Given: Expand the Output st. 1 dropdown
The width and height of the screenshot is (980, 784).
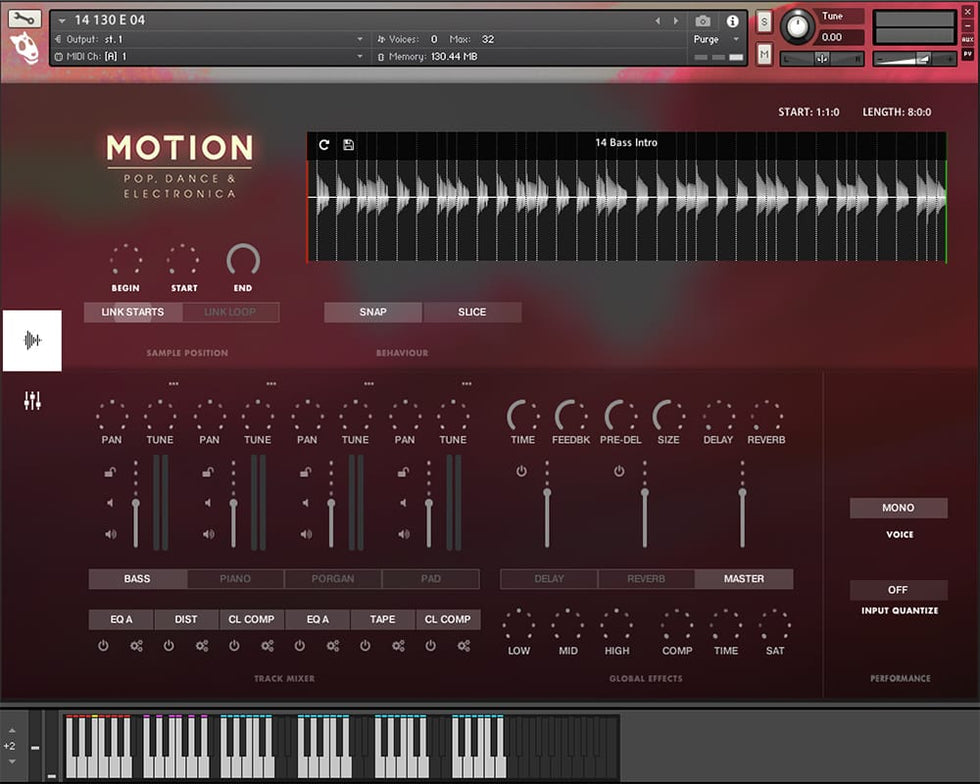Looking at the screenshot, I should point(360,39).
